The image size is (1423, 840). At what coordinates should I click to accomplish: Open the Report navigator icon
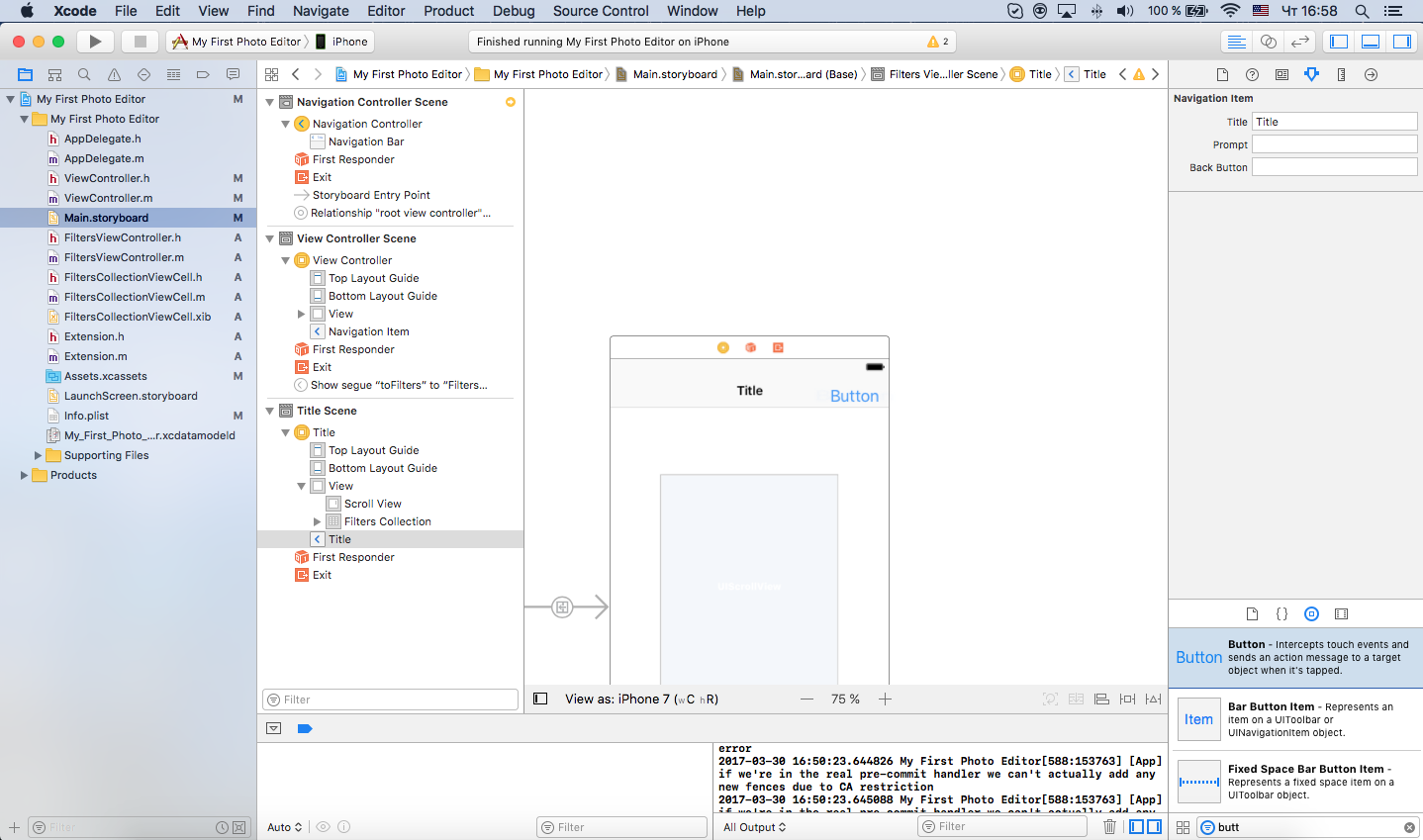click(x=233, y=74)
